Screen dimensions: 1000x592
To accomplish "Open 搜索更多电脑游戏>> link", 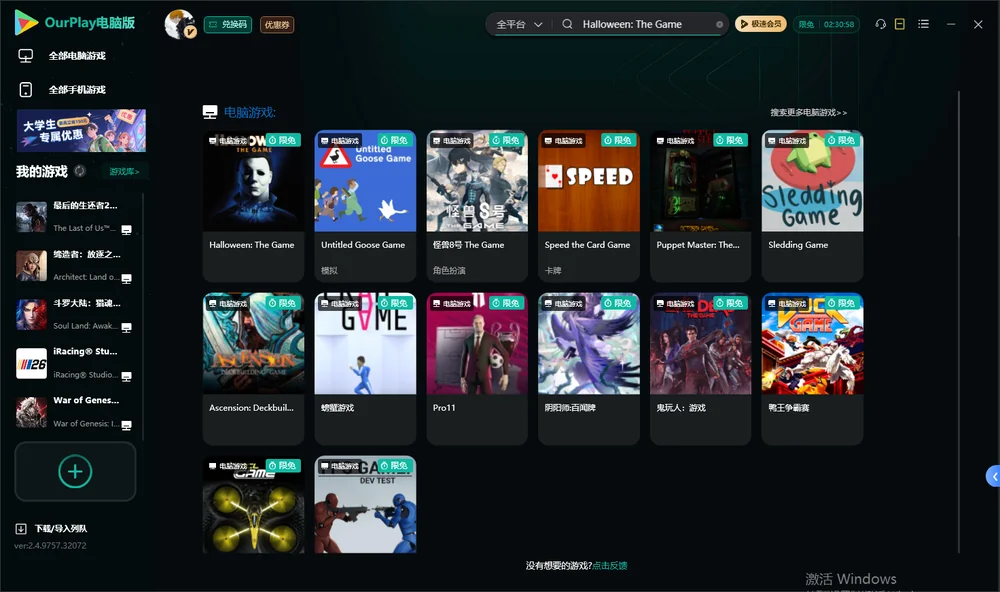I will [808, 112].
